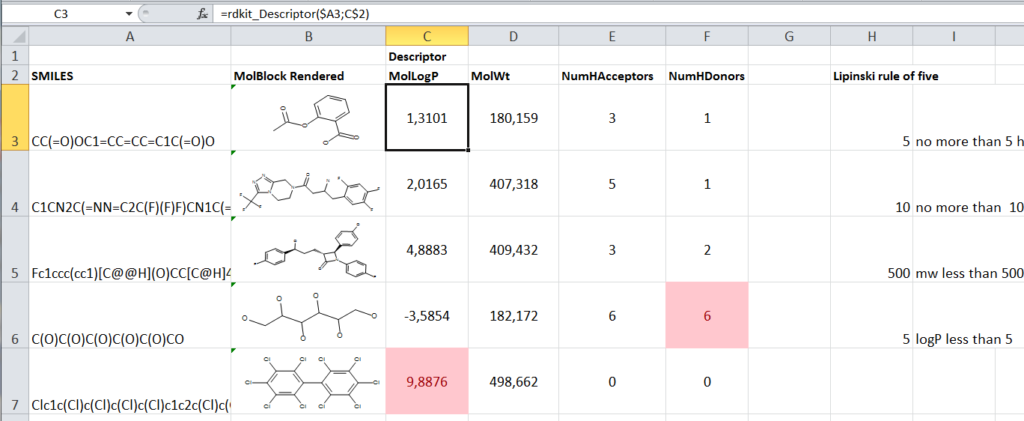Click the NumHDonors header cell
Image resolution: width=1024 pixels, height=421 pixels.
707,75
